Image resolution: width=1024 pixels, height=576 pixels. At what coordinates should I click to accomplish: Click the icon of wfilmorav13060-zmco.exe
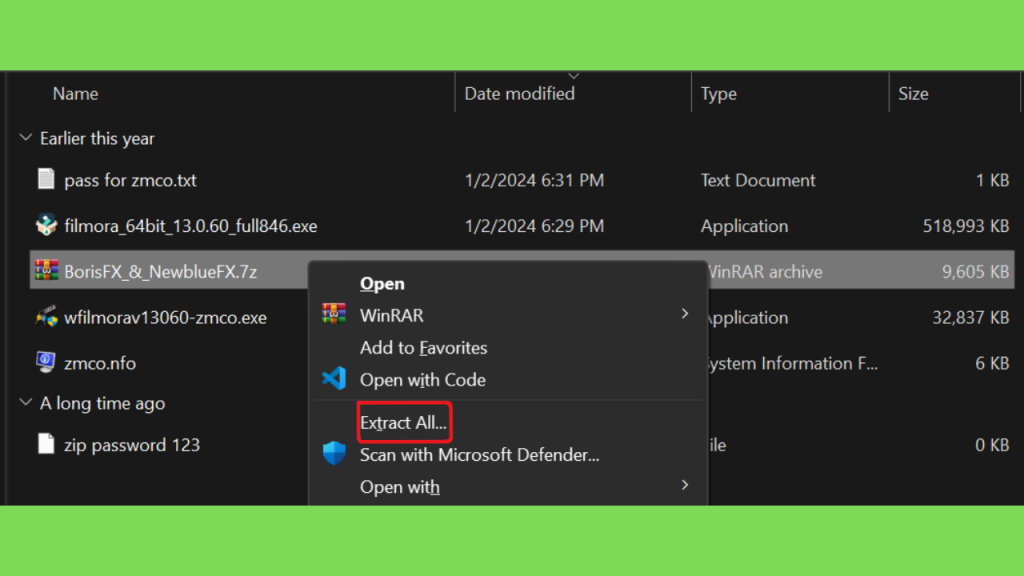tap(46, 317)
